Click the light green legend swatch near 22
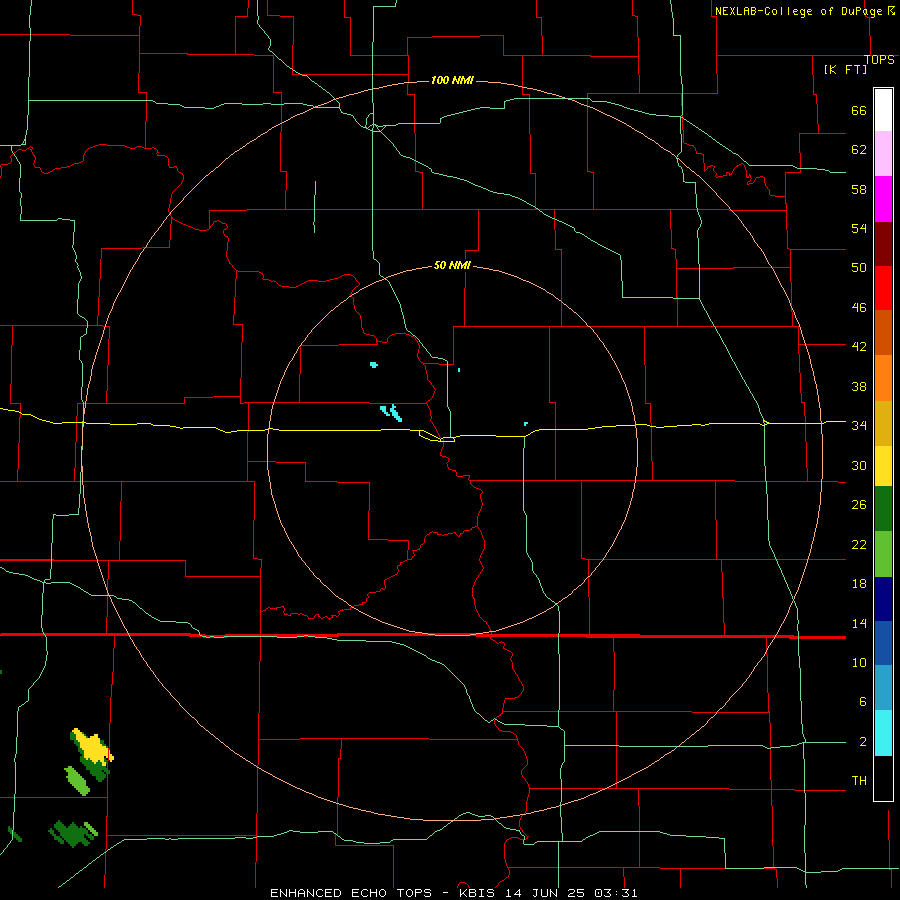 (883, 554)
